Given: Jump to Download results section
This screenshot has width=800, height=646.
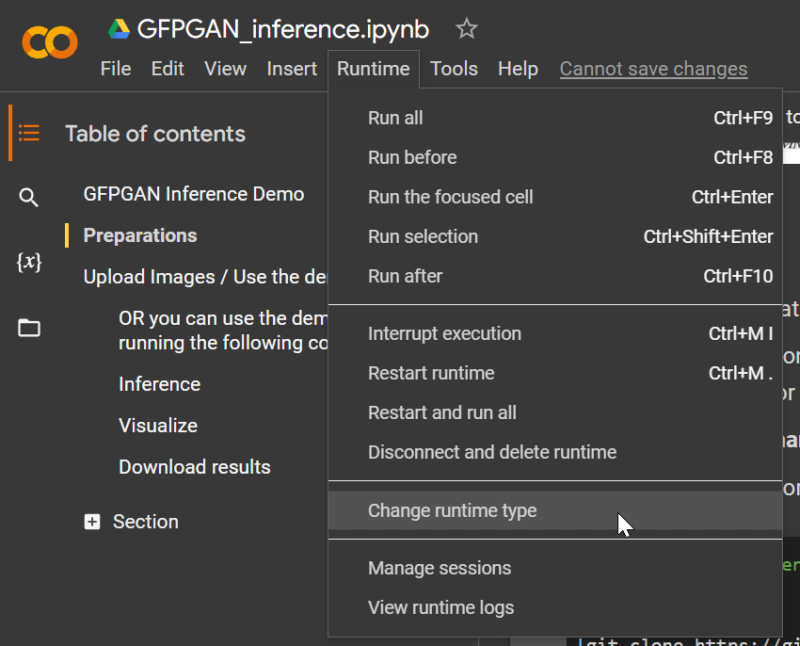Looking at the screenshot, I should coord(194,467).
